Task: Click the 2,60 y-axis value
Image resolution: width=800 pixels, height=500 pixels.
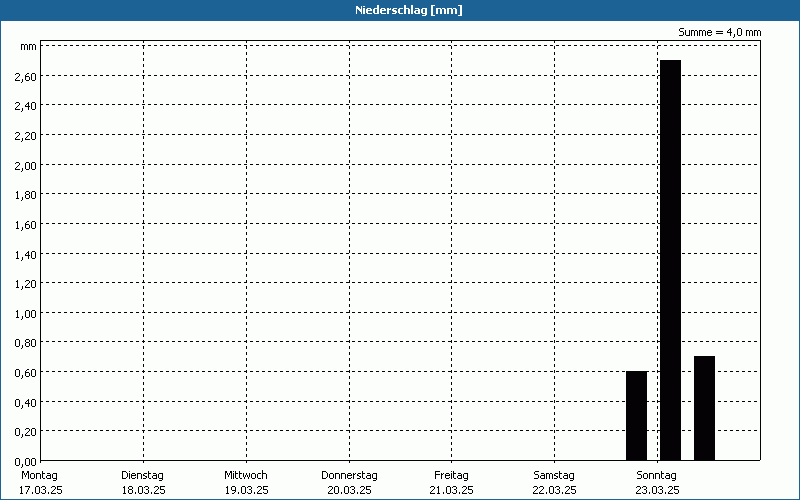Action: tap(26, 77)
